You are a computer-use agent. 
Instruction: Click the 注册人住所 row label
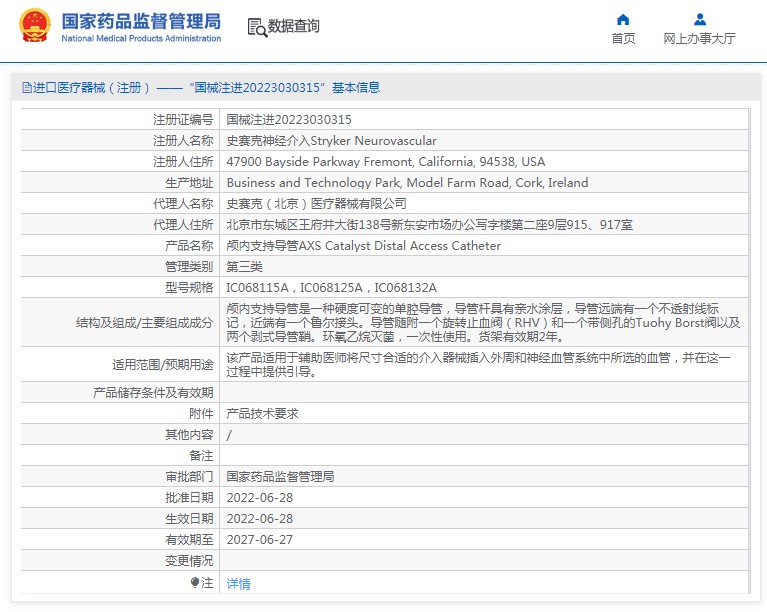pyautogui.click(x=183, y=162)
